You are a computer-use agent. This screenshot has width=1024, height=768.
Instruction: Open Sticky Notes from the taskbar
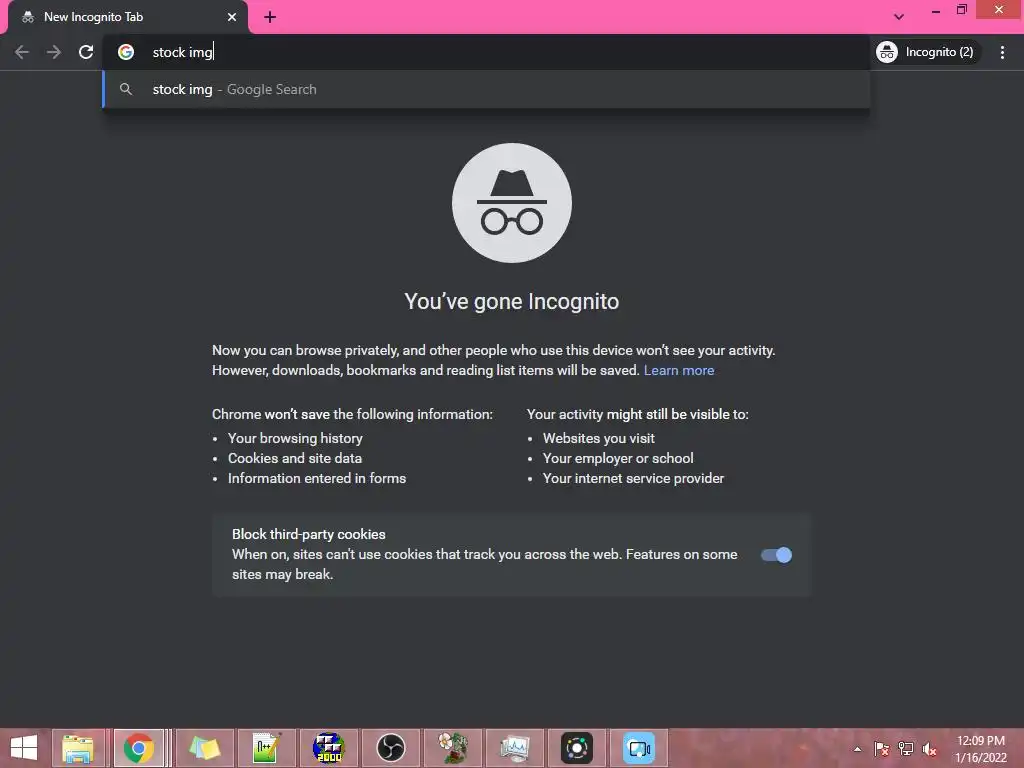(x=204, y=748)
